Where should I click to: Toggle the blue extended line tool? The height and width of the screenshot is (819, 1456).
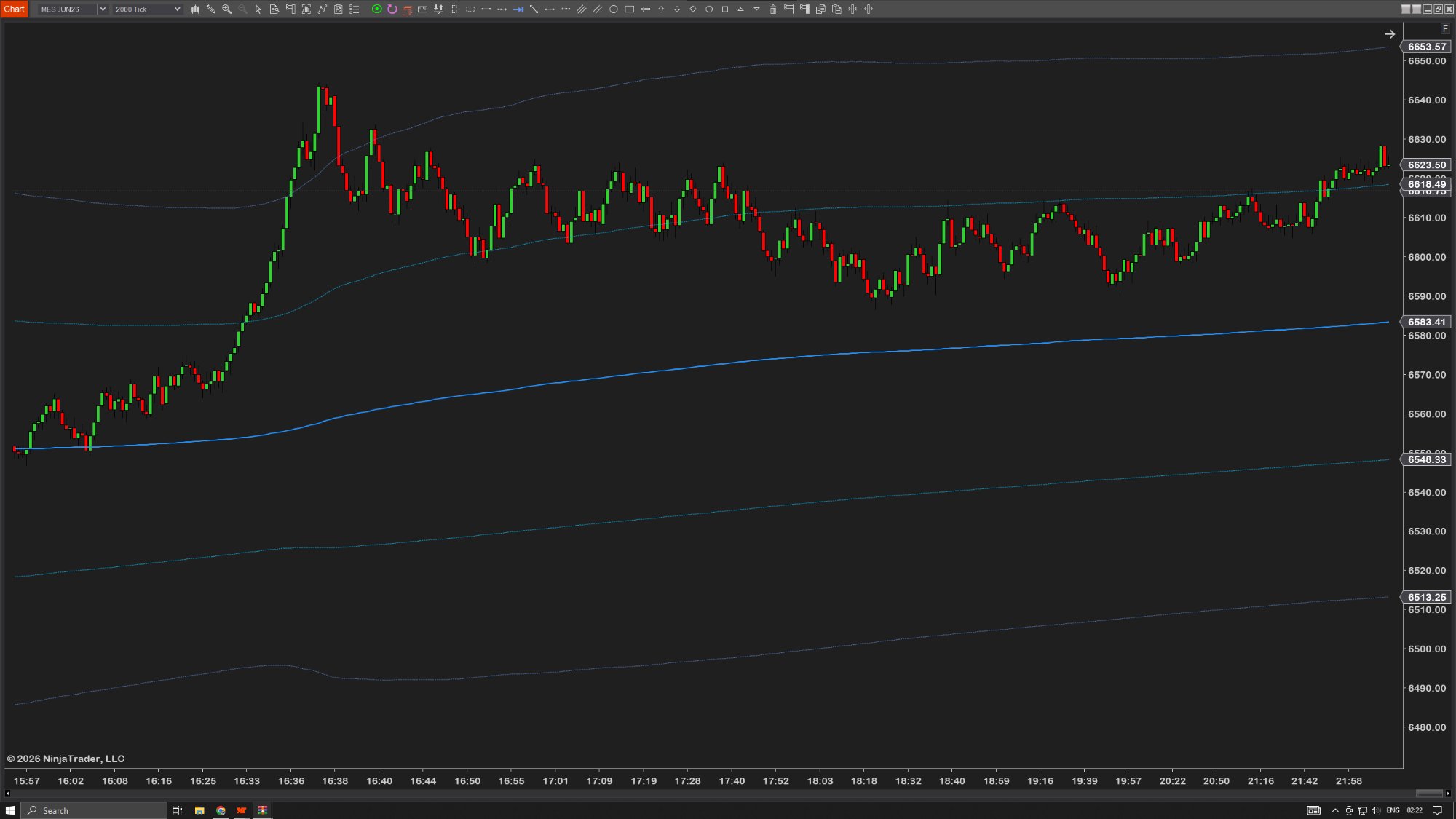point(518,9)
